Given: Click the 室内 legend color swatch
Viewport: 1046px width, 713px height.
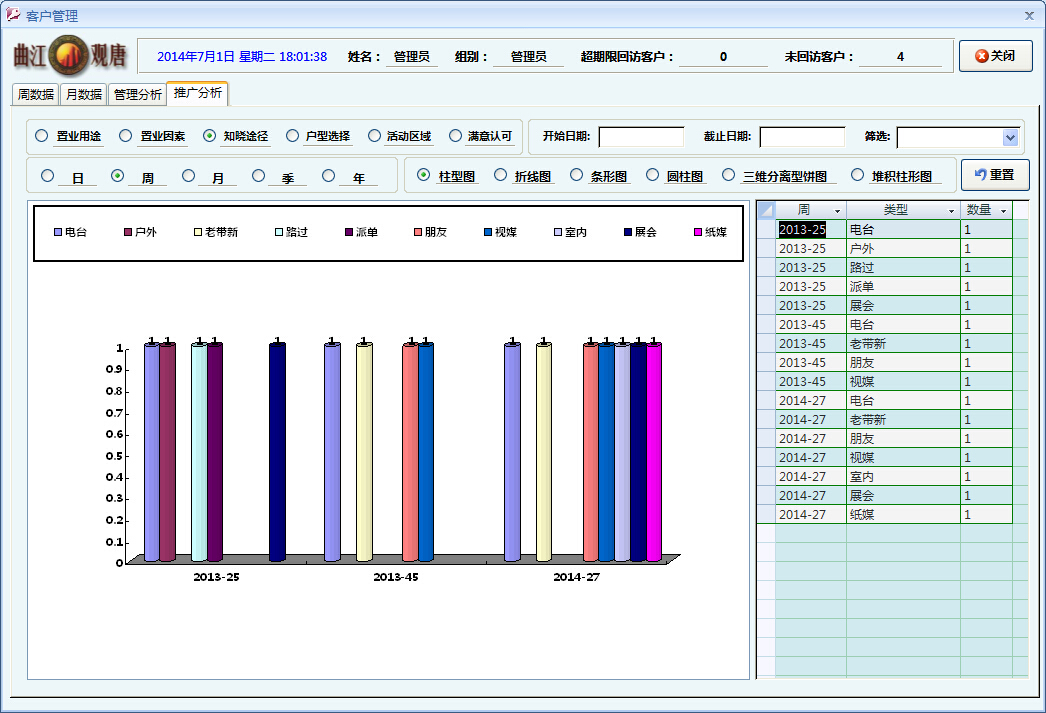Looking at the screenshot, I should pos(558,232).
